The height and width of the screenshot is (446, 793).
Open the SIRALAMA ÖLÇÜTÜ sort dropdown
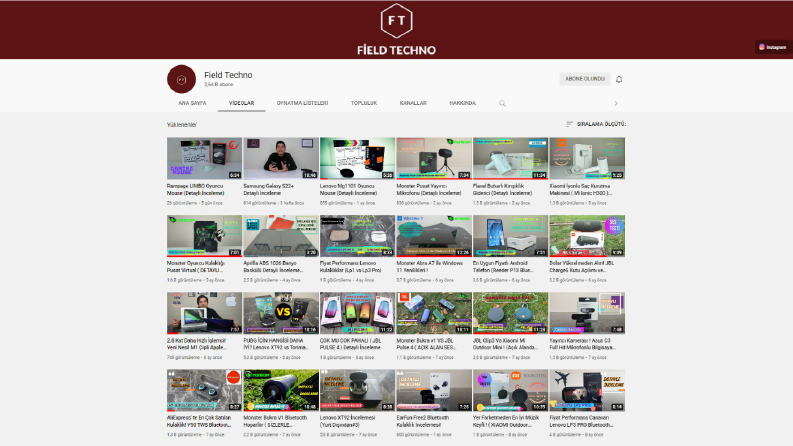coord(596,124)
